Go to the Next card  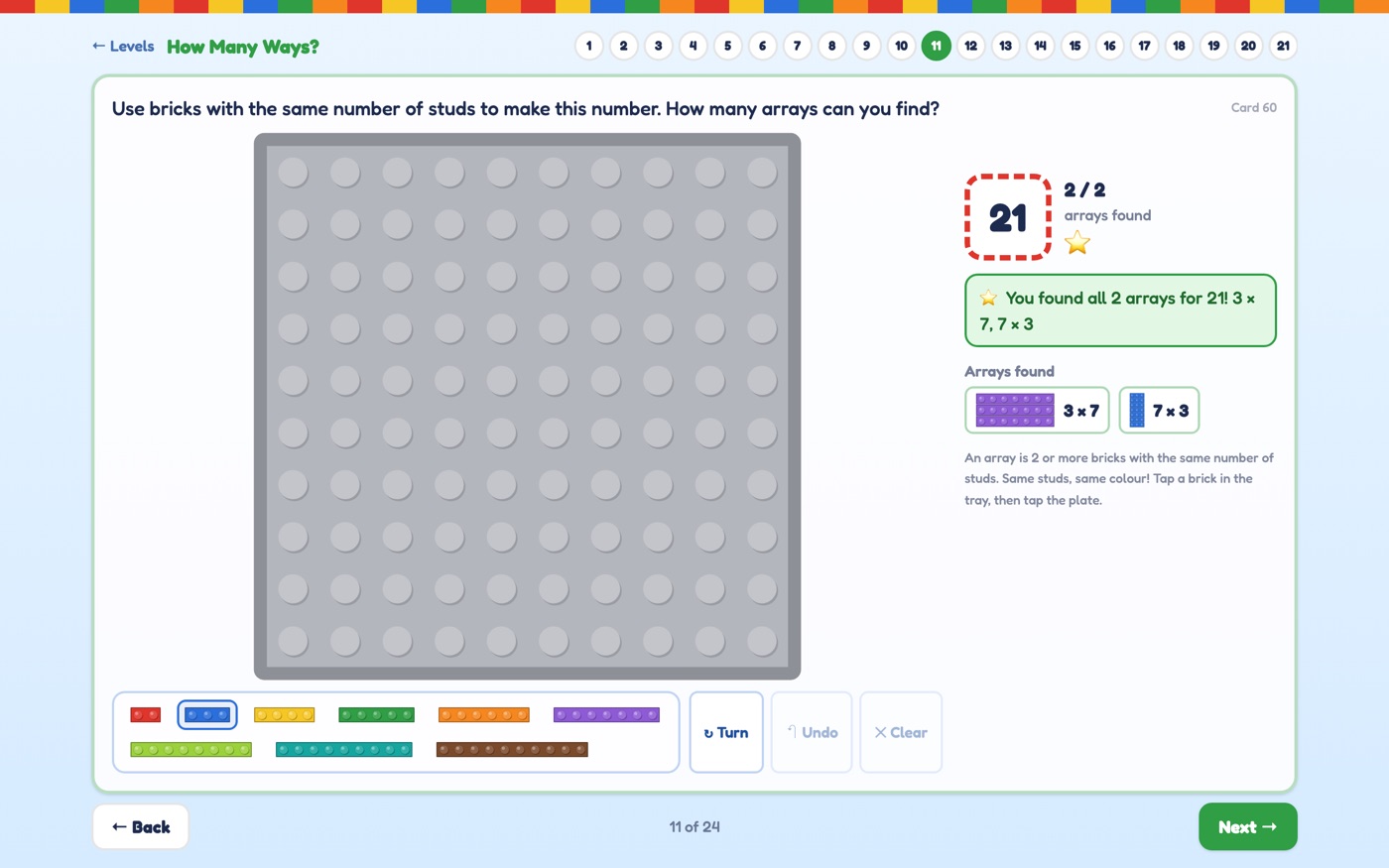point(1247,826)
